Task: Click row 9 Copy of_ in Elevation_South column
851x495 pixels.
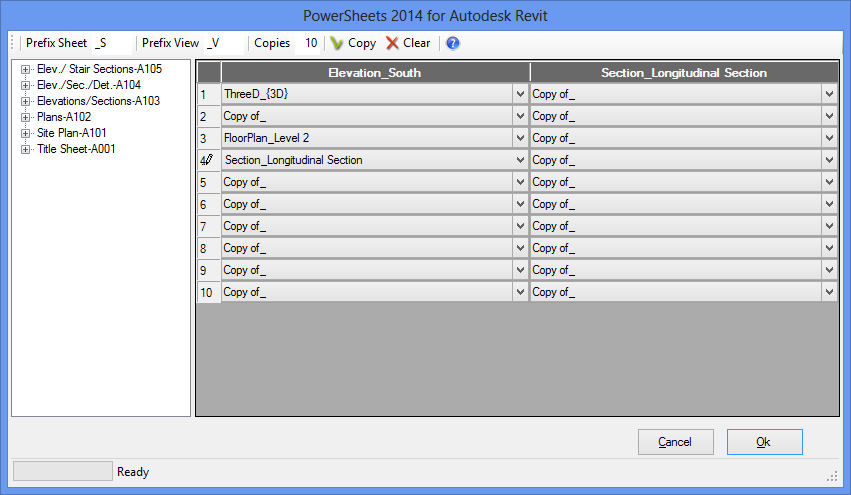Action: pyautogui.click(x=367, y=270)
